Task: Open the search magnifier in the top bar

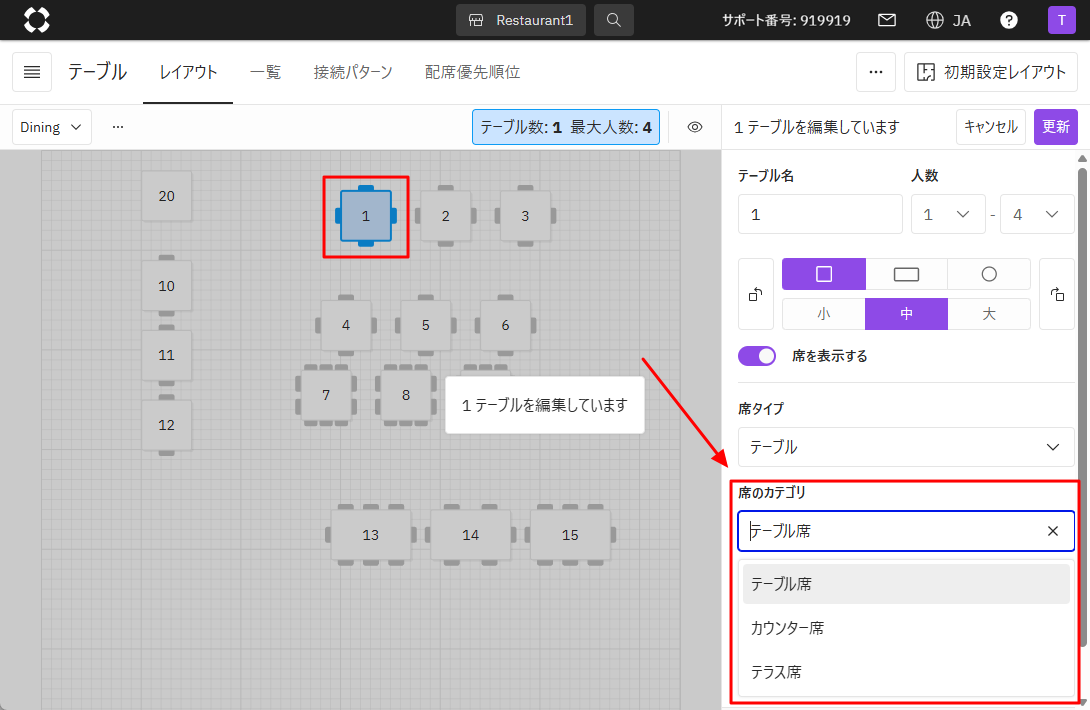Action: tap(613, 20)
